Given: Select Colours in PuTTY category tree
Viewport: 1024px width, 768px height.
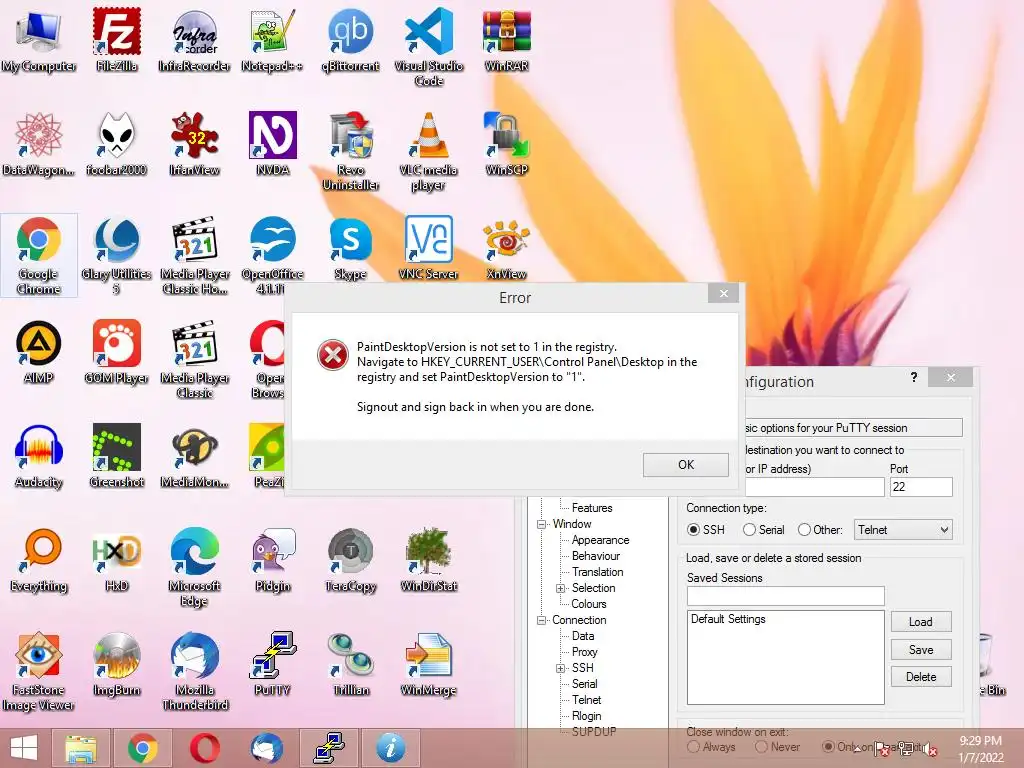Looking at the screenshot, I should coord(588,604).
